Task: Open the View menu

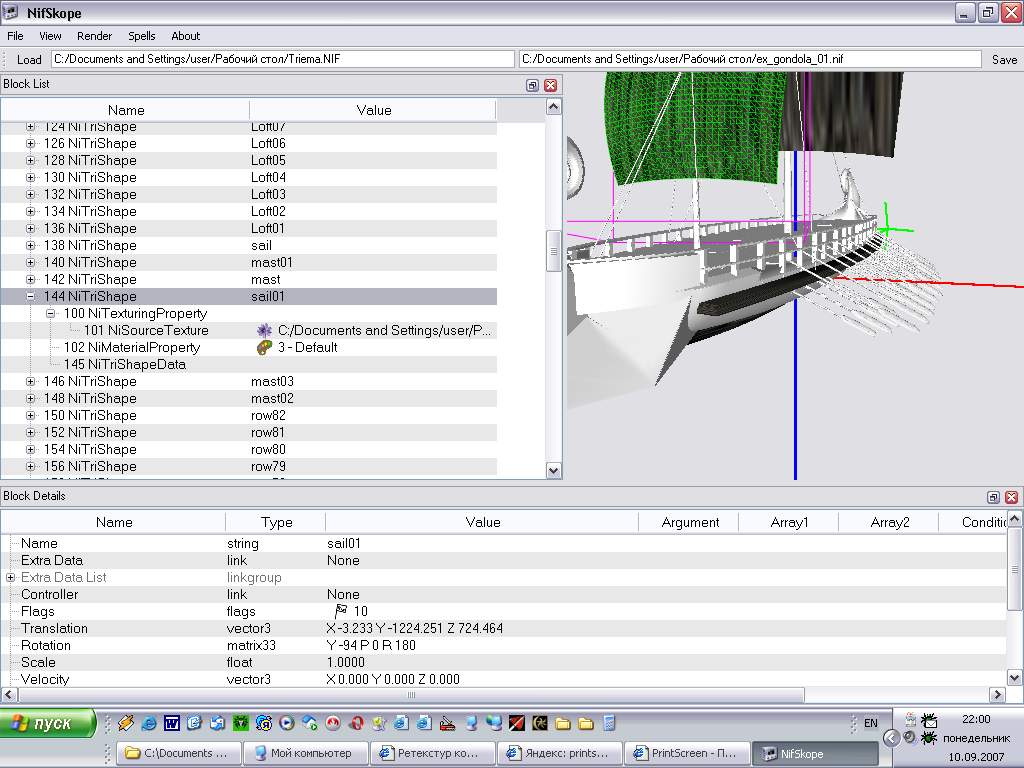Action: 50,36
